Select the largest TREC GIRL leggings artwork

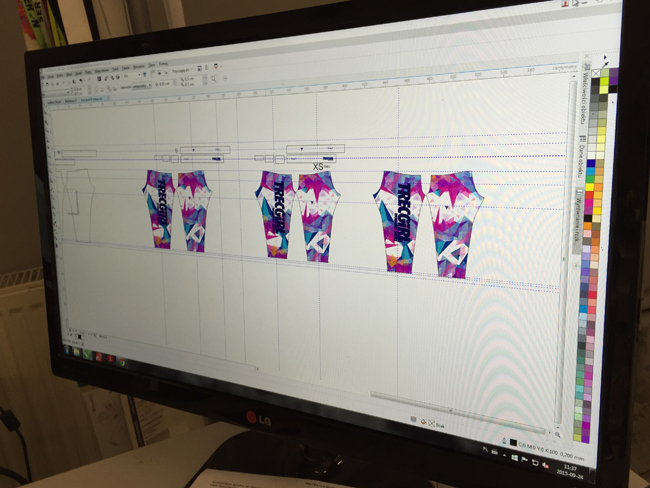pos(428,224)
